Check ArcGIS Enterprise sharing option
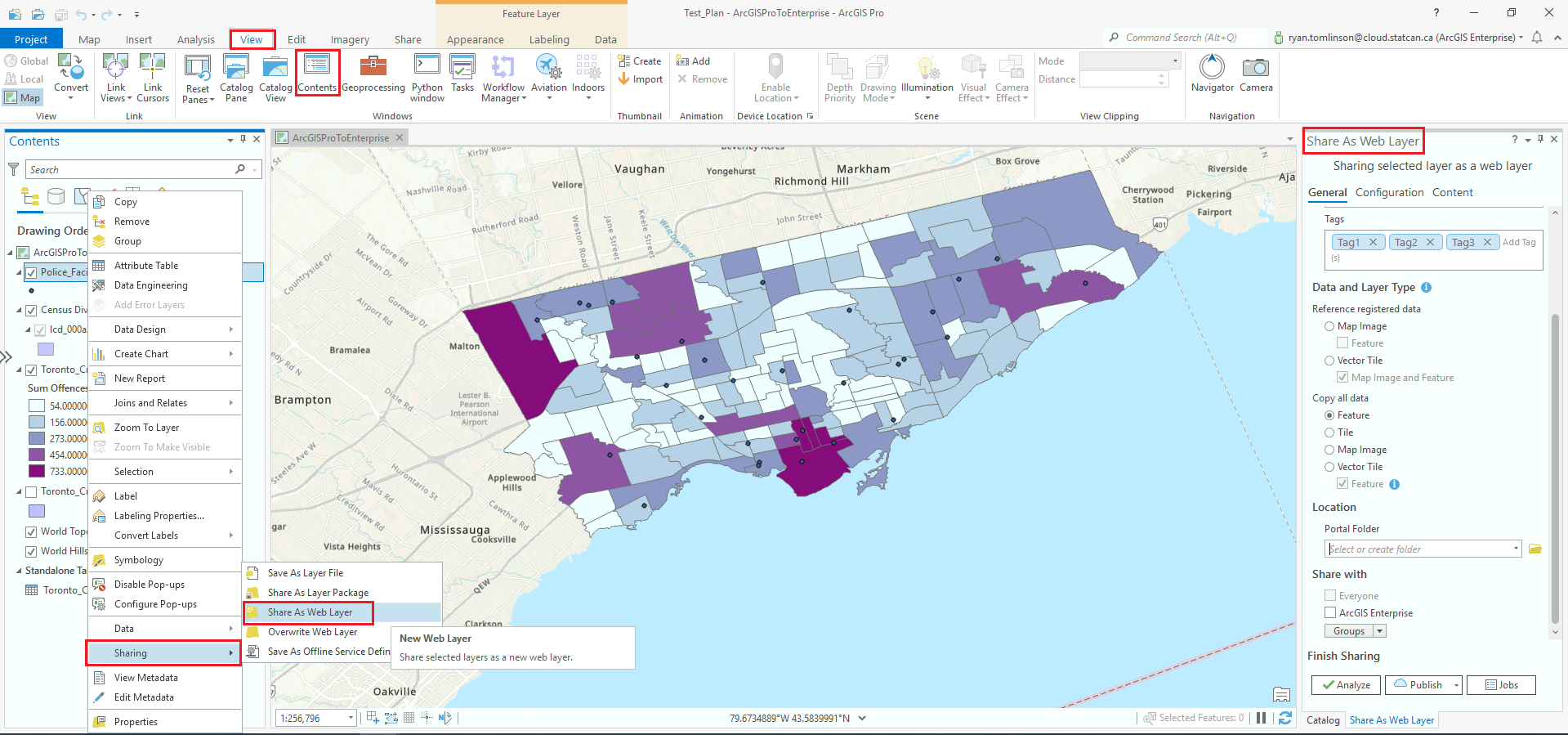Viewport: 1568px width, 735px height. [1330, 612]
